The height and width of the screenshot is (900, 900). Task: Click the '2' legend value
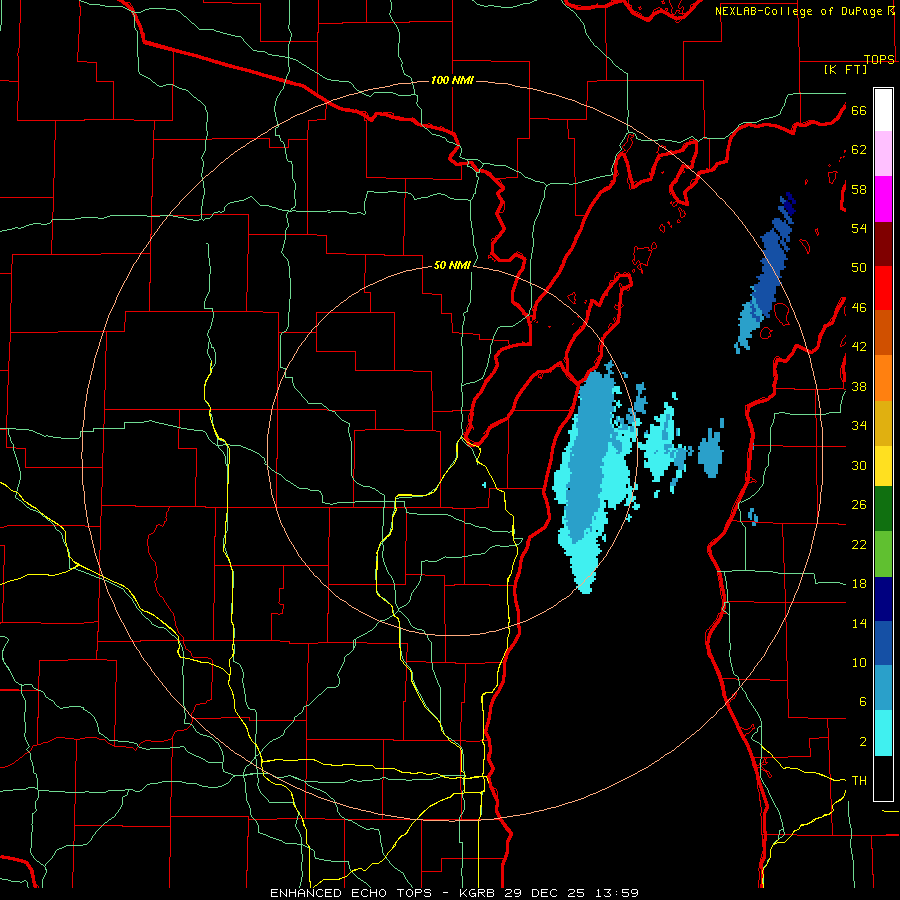click(x=863, y=742)
